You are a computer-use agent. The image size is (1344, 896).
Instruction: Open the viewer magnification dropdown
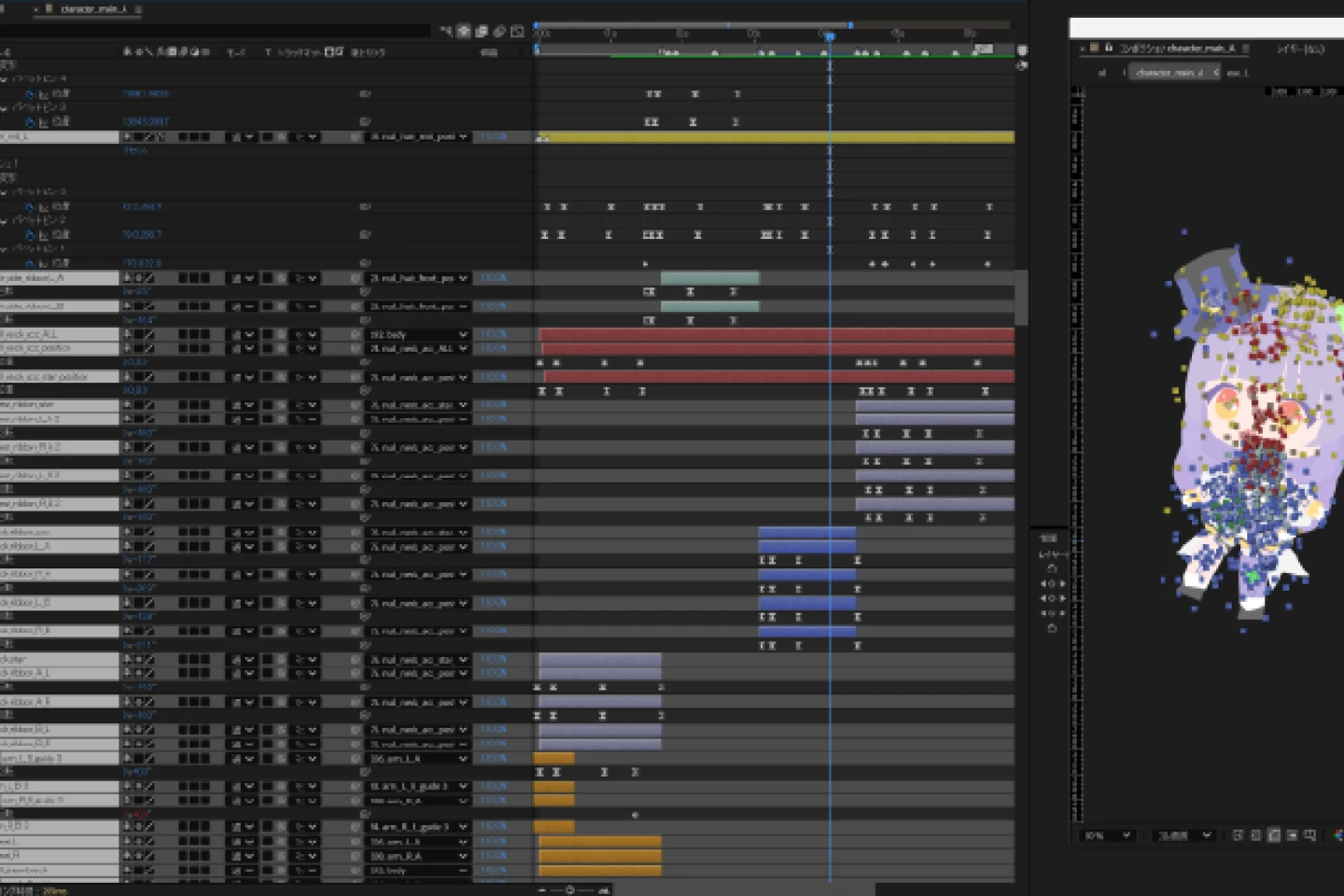pos(1108,835)
